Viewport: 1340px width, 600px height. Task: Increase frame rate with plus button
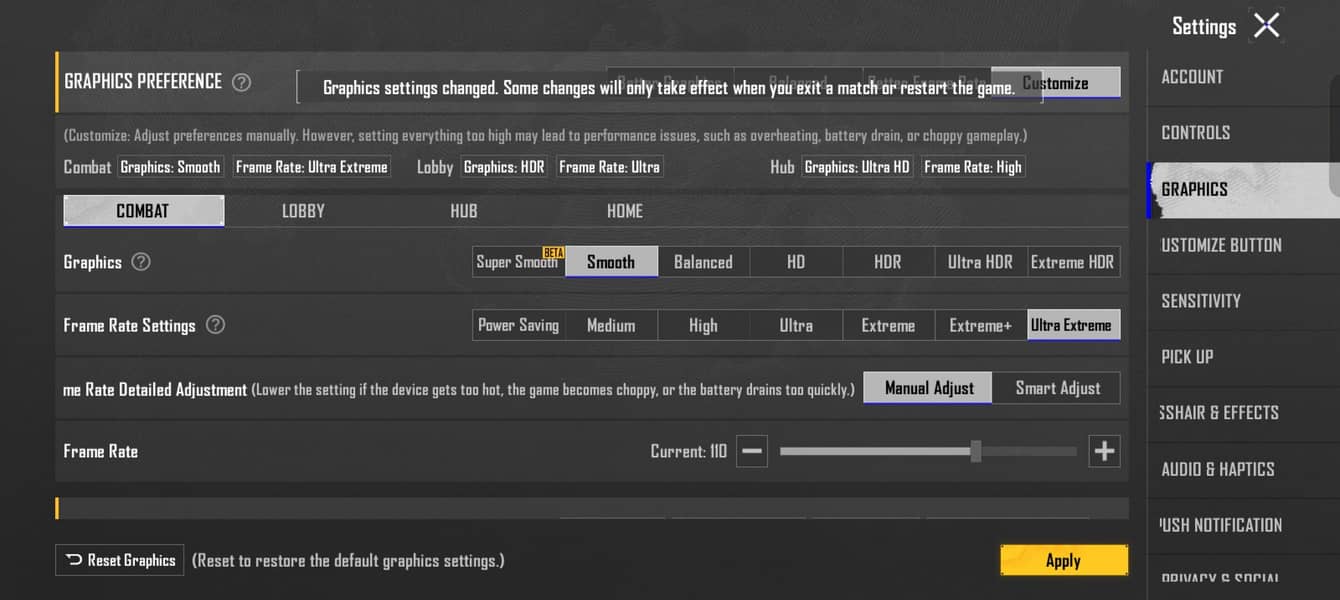tap(1104, 452)
